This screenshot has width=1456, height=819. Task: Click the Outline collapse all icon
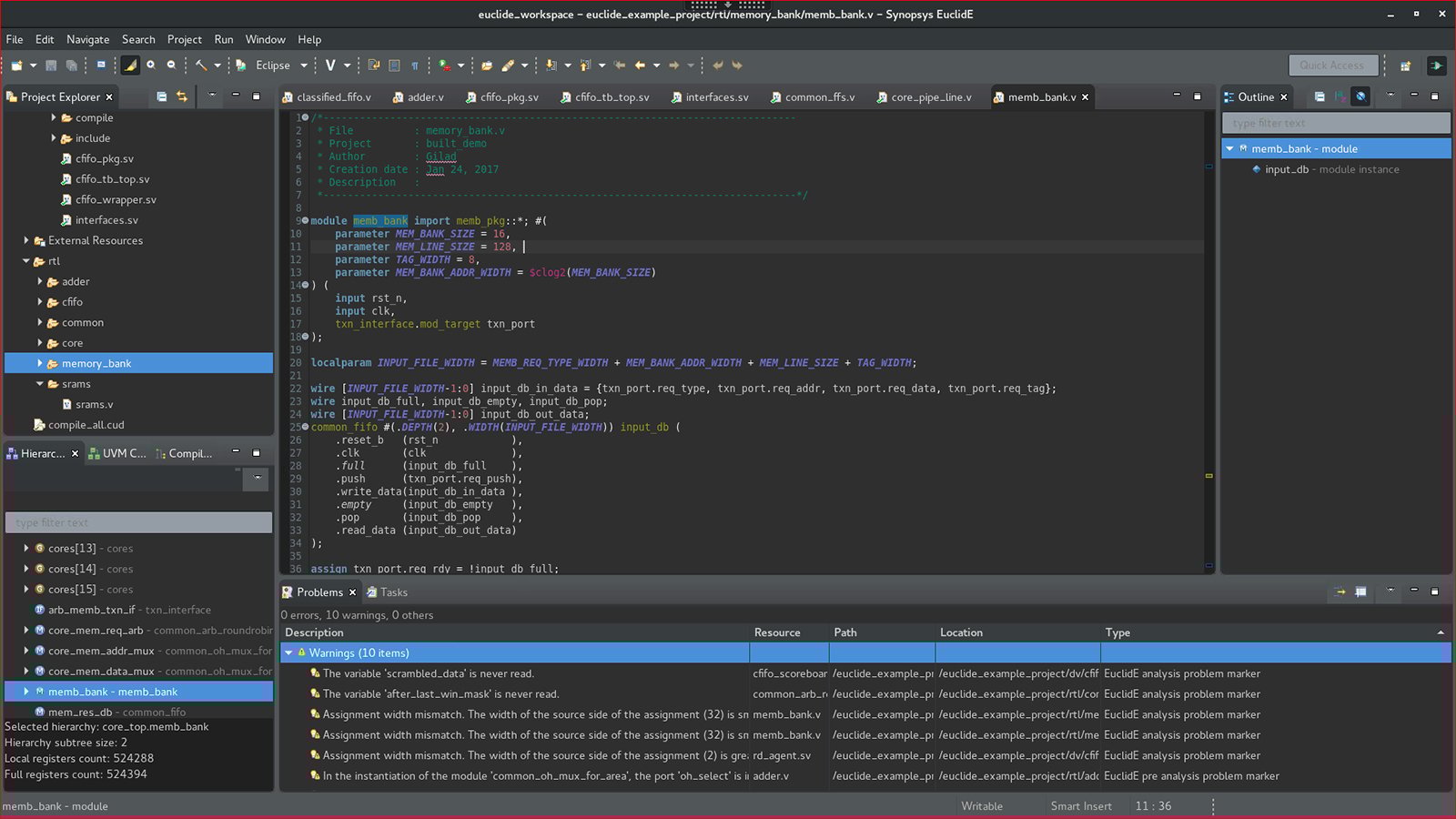coord(1319,96)
